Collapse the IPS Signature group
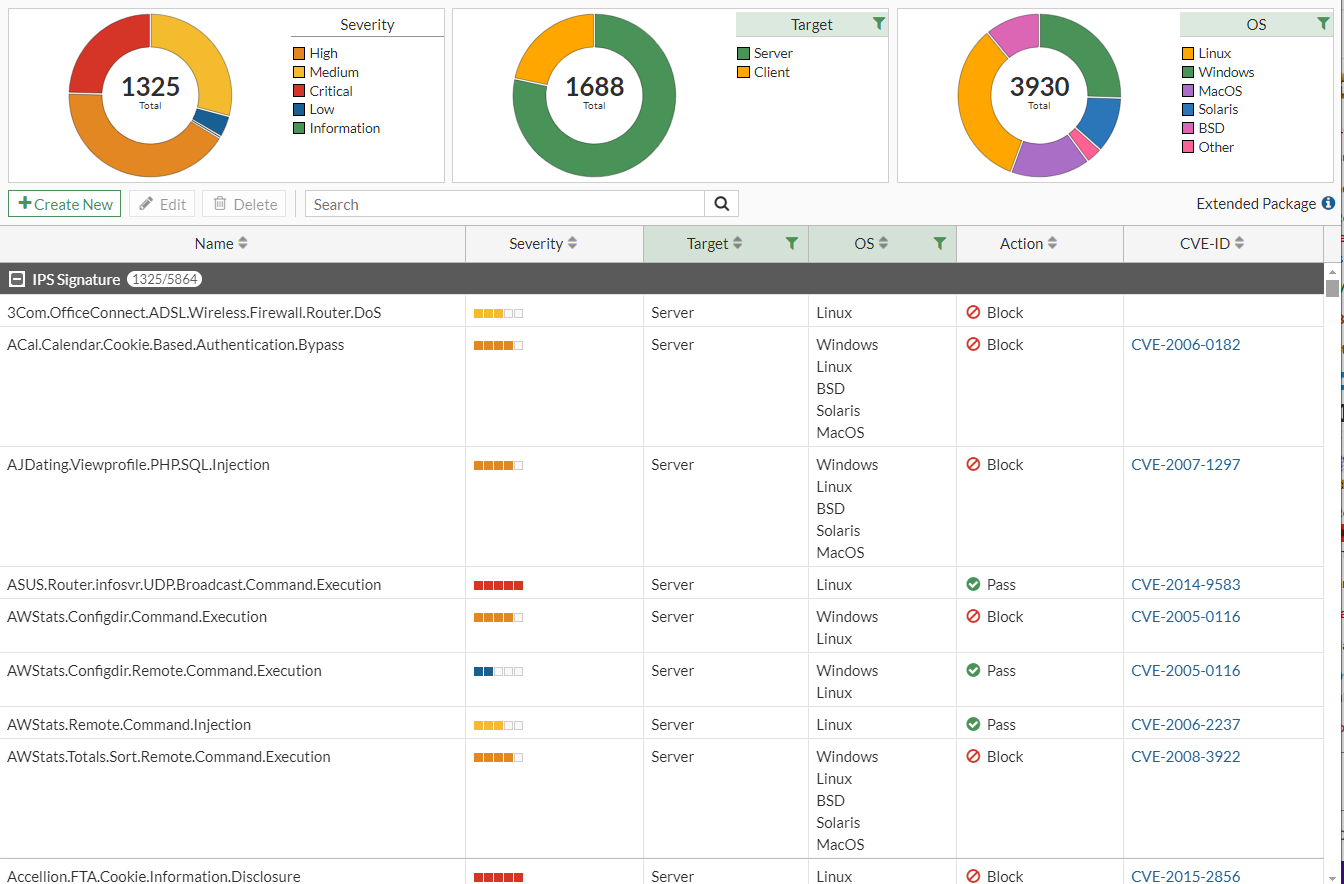Screen dimensions: 1344x884 pyautogui.click(x=16, y=280)
